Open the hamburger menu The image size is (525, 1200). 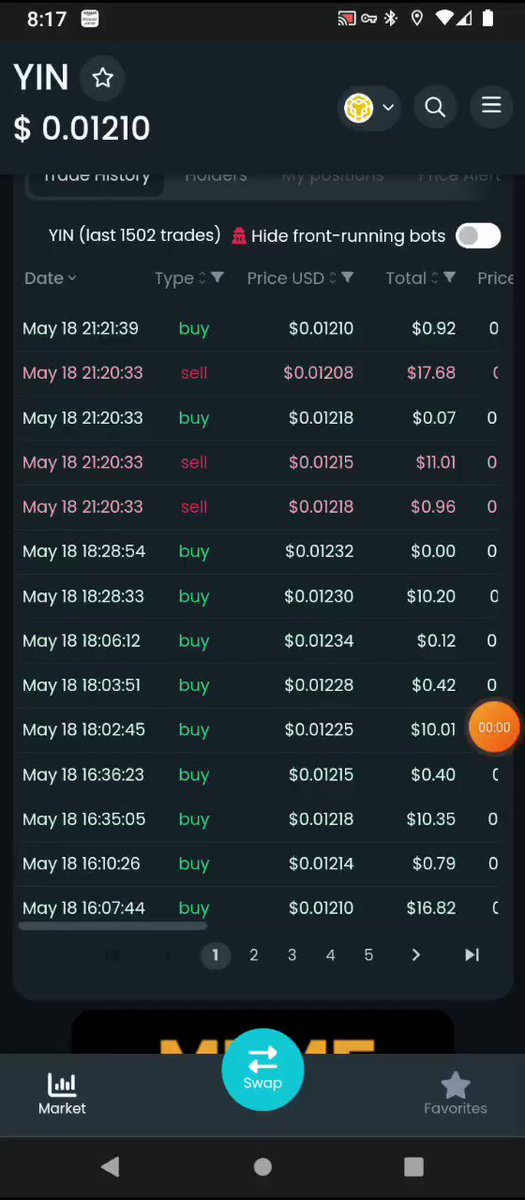[491, 104]
